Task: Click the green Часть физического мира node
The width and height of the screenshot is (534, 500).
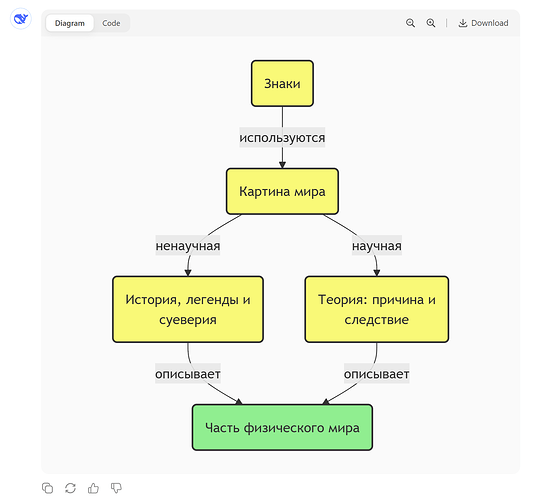Action: click(282, 427)
